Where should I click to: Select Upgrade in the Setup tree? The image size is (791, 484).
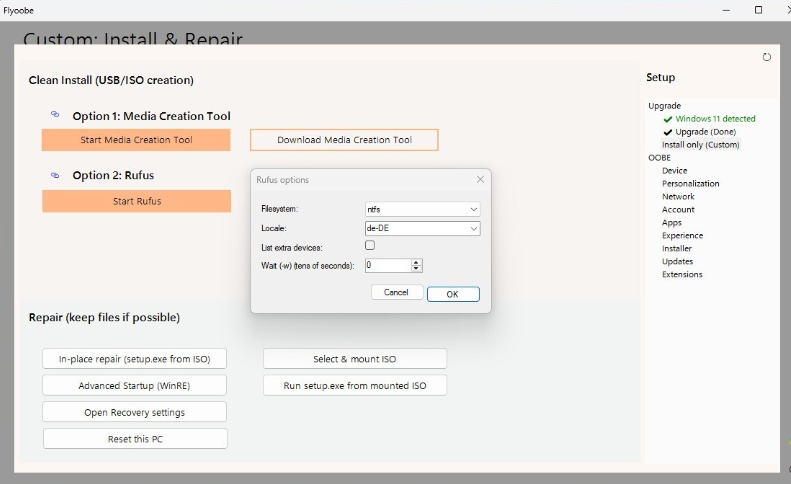pyautogui.click(x=664, y=106)
